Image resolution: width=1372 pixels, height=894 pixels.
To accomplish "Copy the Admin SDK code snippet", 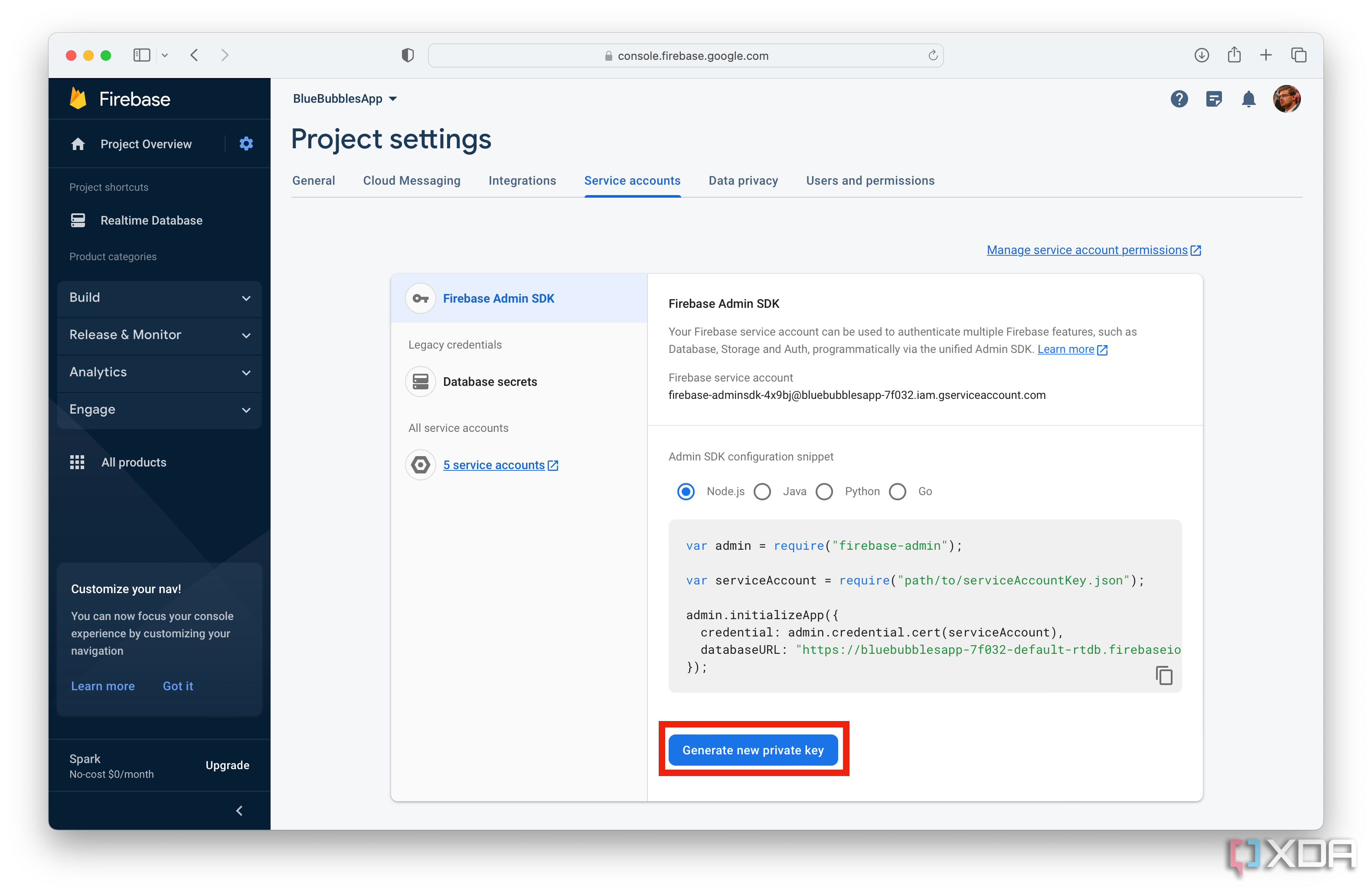I will coord(1163,675).
